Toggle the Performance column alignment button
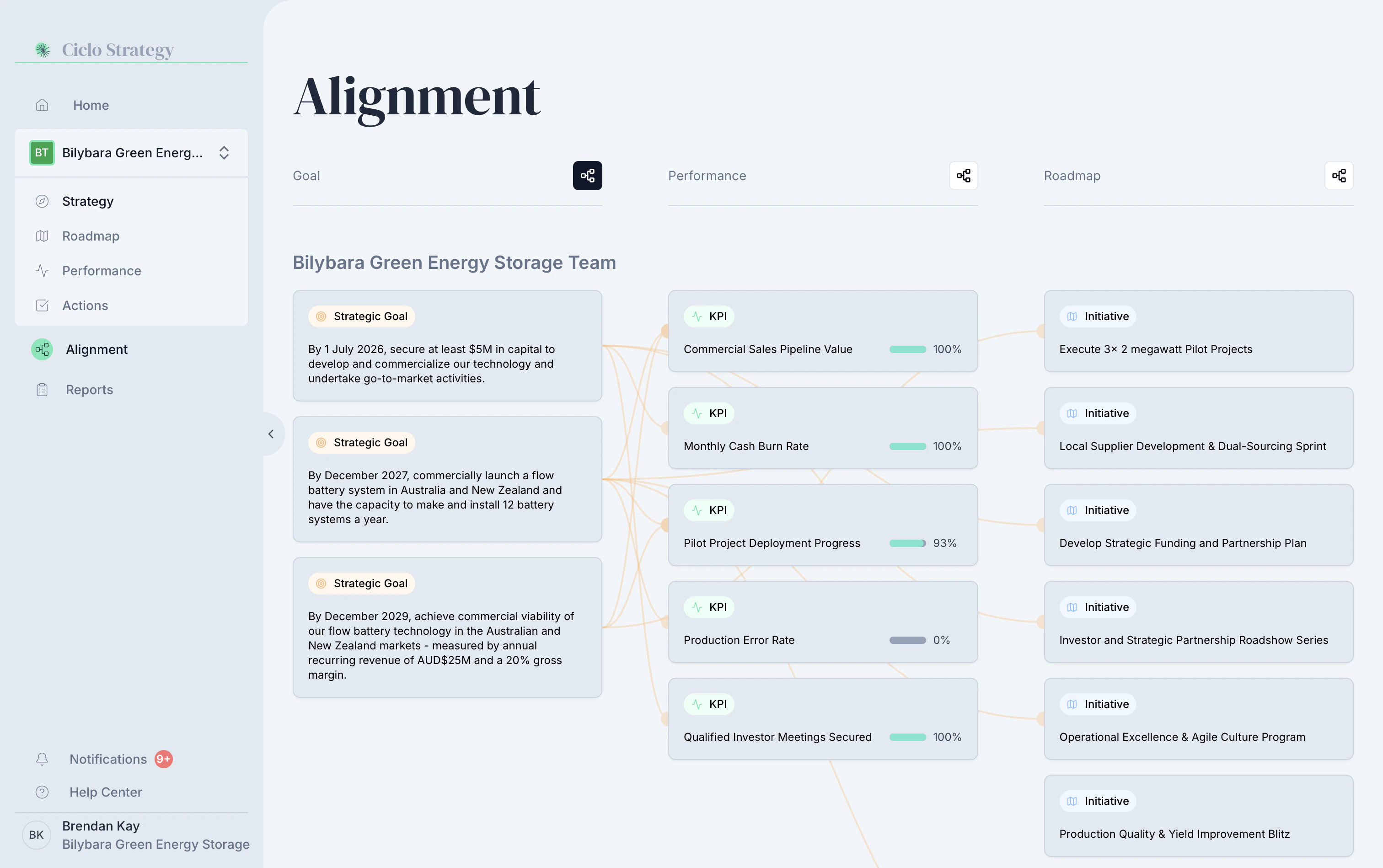 click(963, 176)
